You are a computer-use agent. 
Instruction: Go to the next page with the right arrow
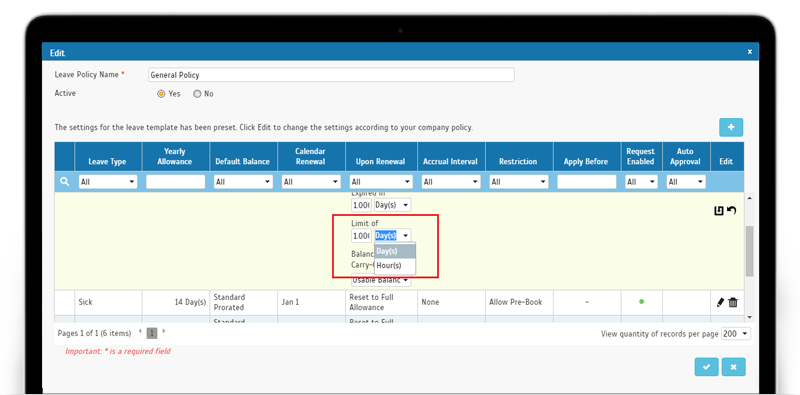click(x=163, y=332)
